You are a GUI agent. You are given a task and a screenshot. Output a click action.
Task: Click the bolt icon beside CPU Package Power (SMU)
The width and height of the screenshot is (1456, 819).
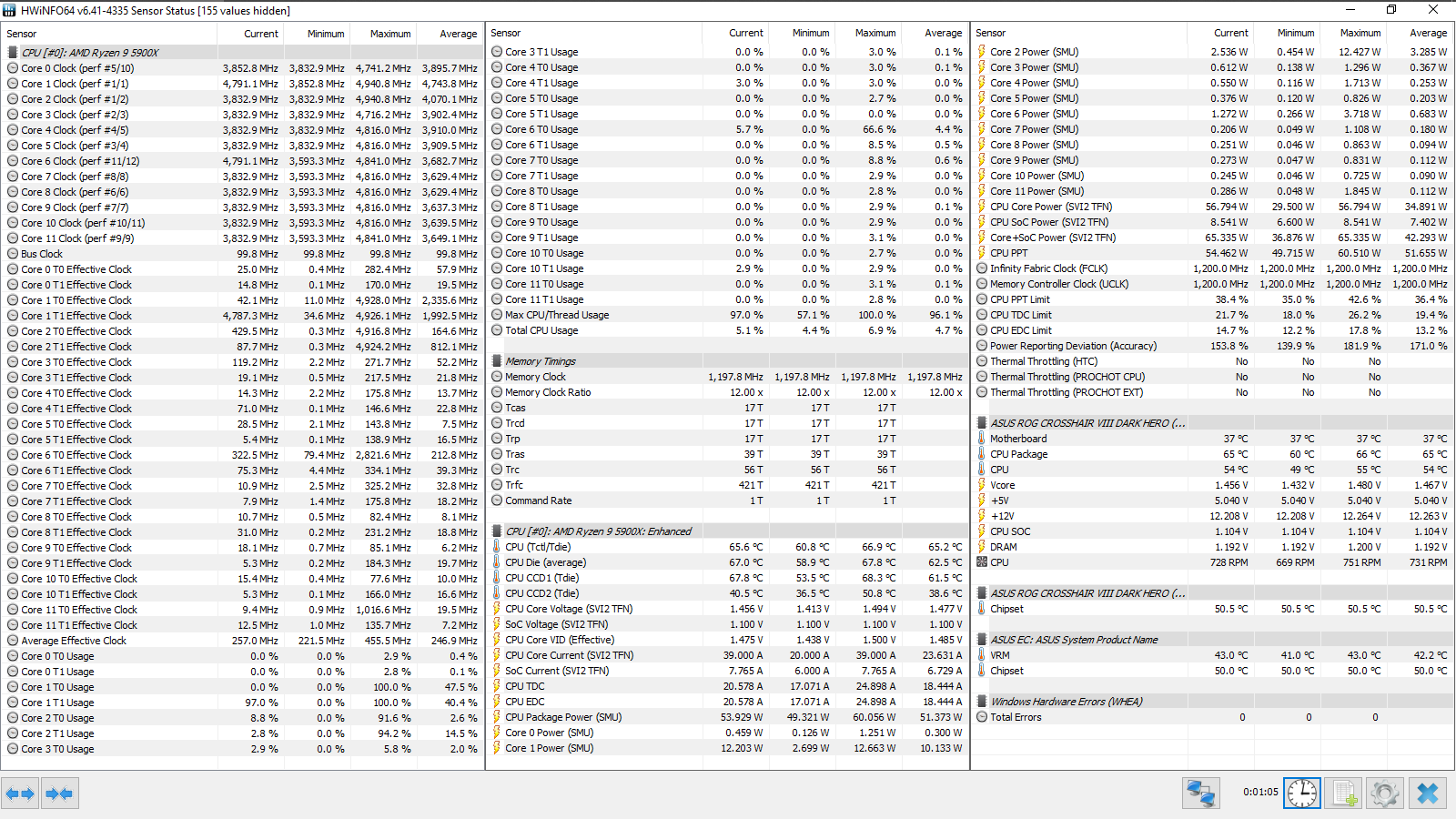coord(497,717)
